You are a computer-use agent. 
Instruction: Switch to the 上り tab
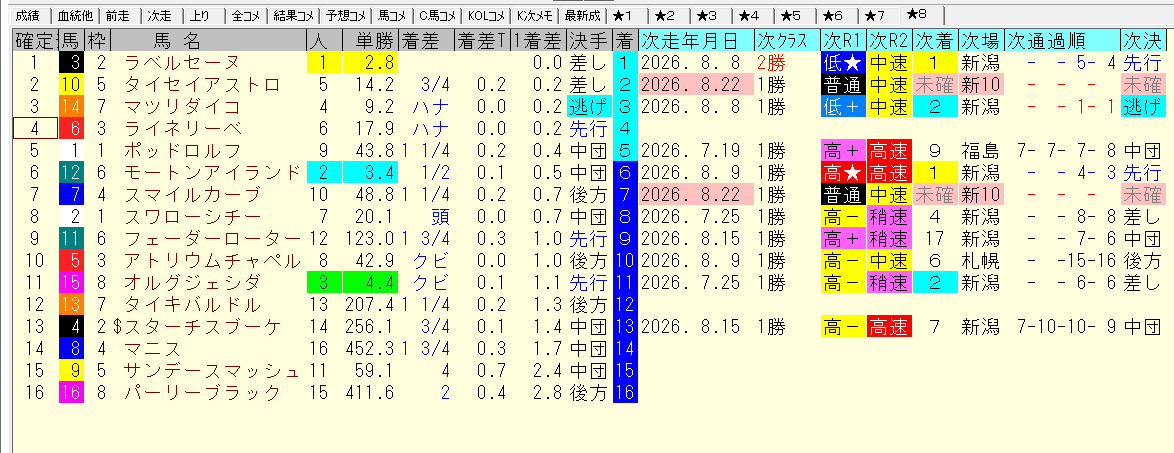coord(201,15)
